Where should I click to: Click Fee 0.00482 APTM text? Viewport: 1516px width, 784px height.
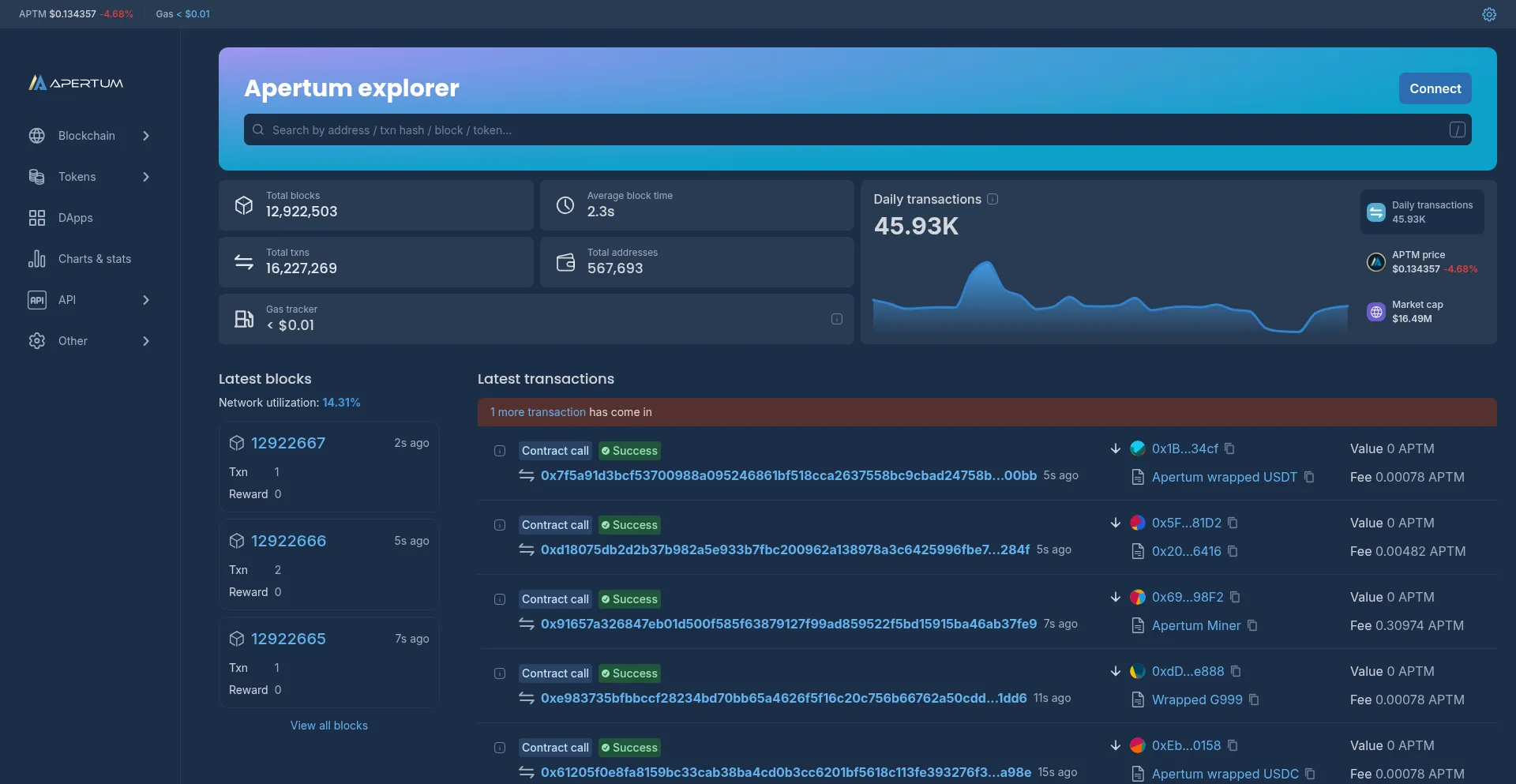click(x=1408, y=551)
